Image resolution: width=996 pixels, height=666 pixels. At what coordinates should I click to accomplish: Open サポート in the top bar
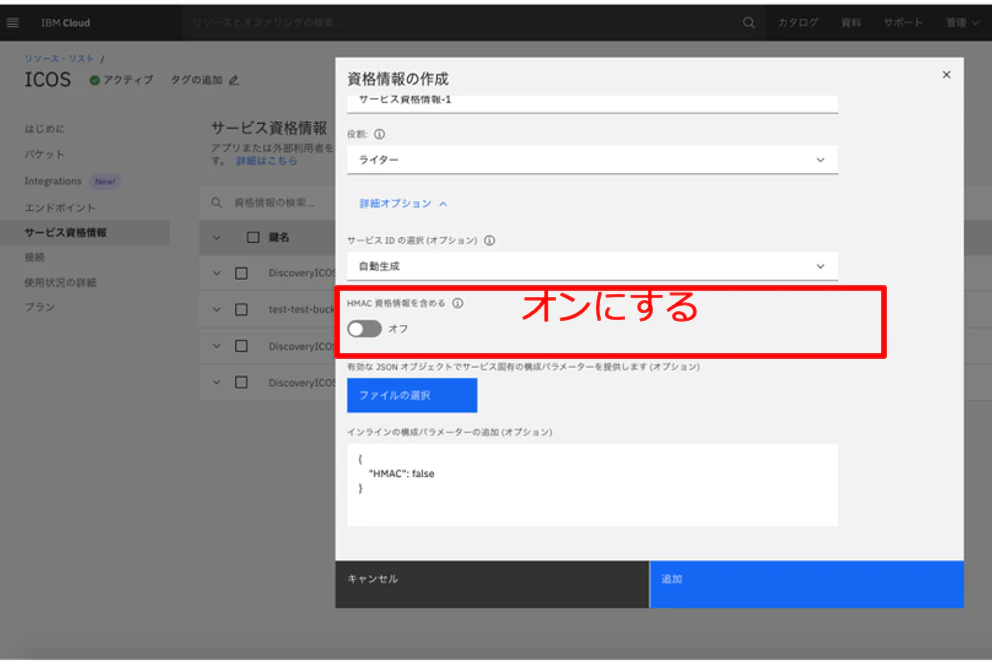tap(903, 23)
